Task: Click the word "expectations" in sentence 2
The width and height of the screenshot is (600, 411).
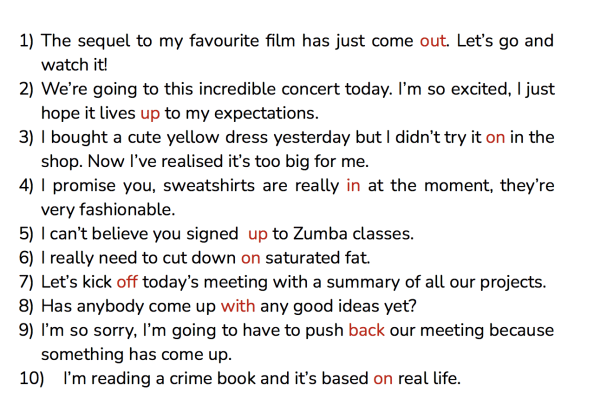Action: click(265, 114)
